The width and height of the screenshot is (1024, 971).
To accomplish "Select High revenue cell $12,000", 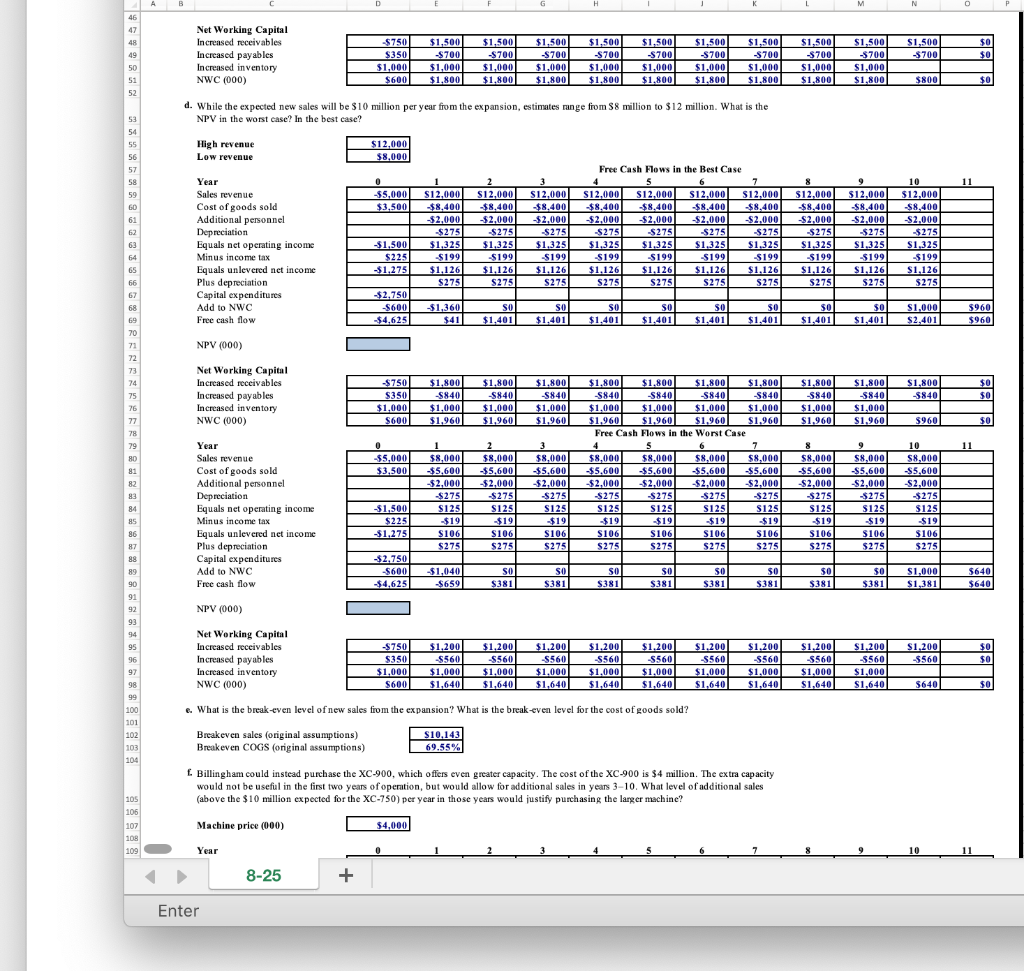I will (378, 144).
